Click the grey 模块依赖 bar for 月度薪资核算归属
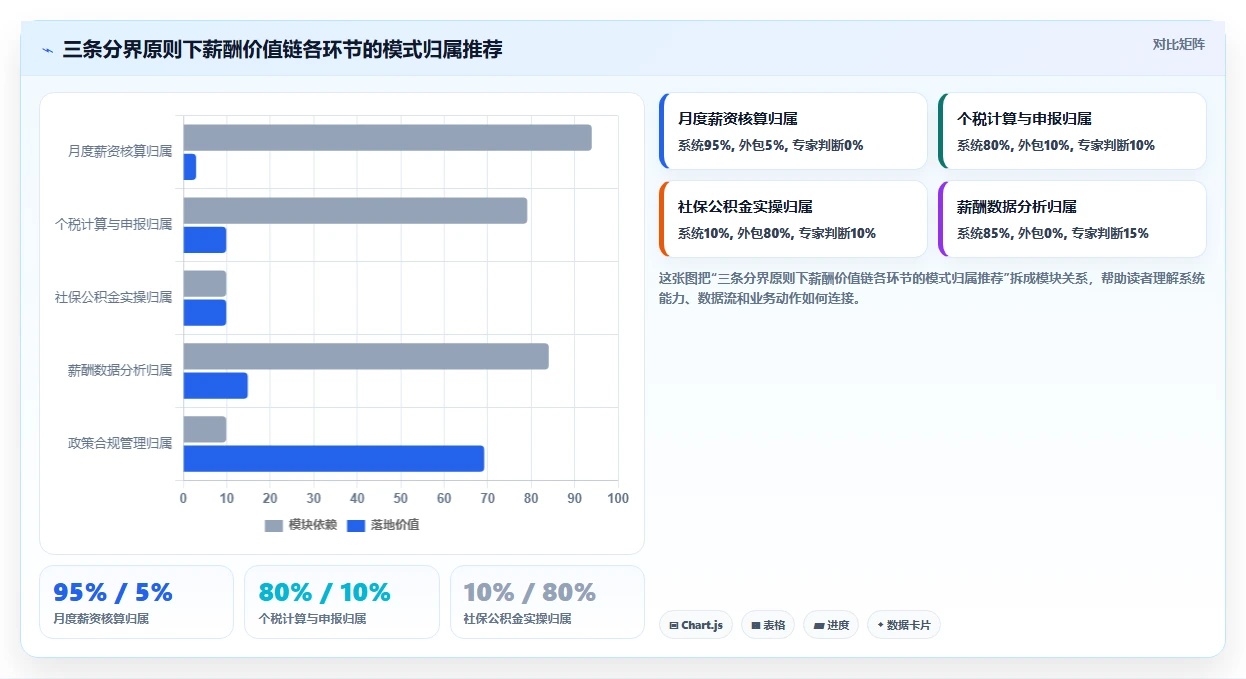Screen dimensions: 1246x679 pos(387,138)
